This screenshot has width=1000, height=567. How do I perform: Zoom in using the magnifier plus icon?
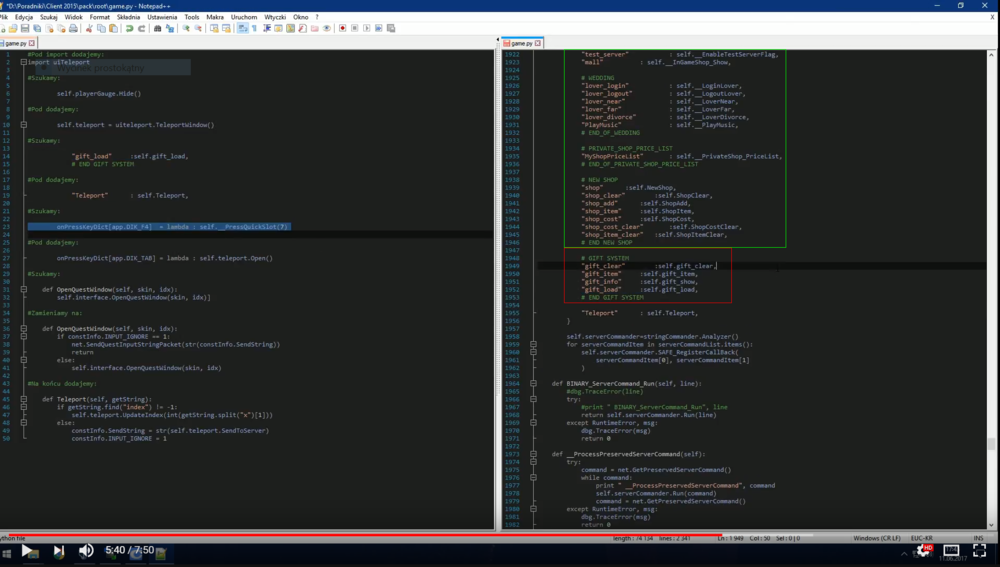(x=186, y=28)
